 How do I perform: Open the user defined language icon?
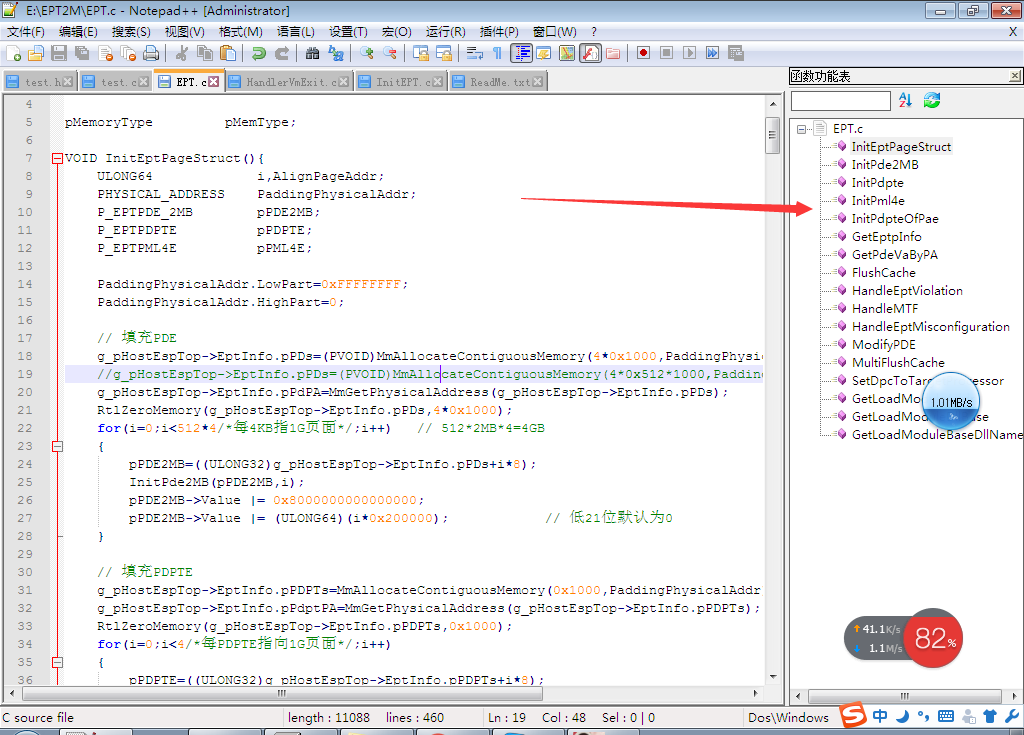(x=544, y=54)
